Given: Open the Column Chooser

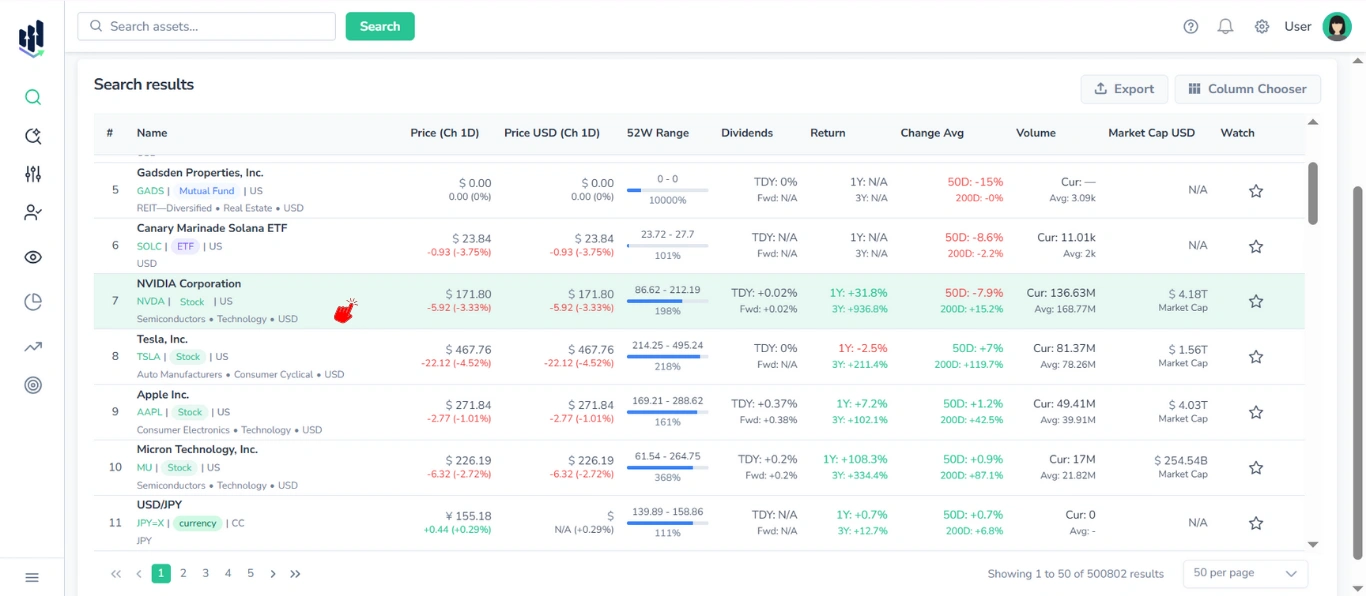Looking at the screenshot, I should (1247, 89).
